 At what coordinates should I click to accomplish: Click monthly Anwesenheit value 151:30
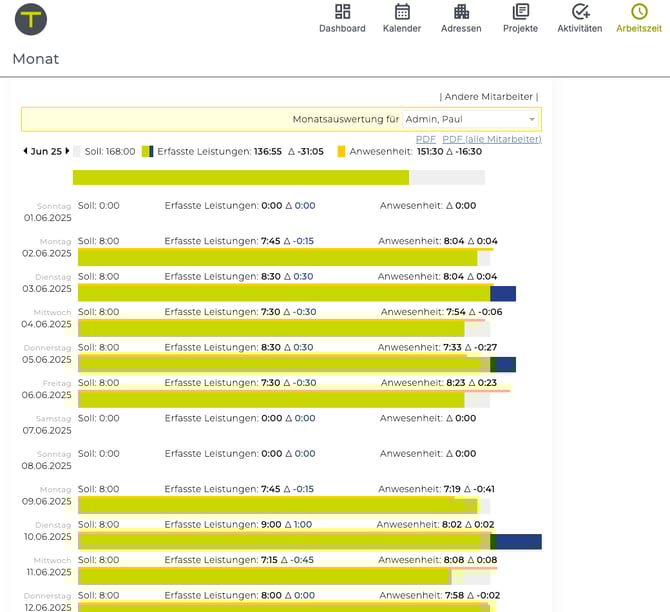430,151
